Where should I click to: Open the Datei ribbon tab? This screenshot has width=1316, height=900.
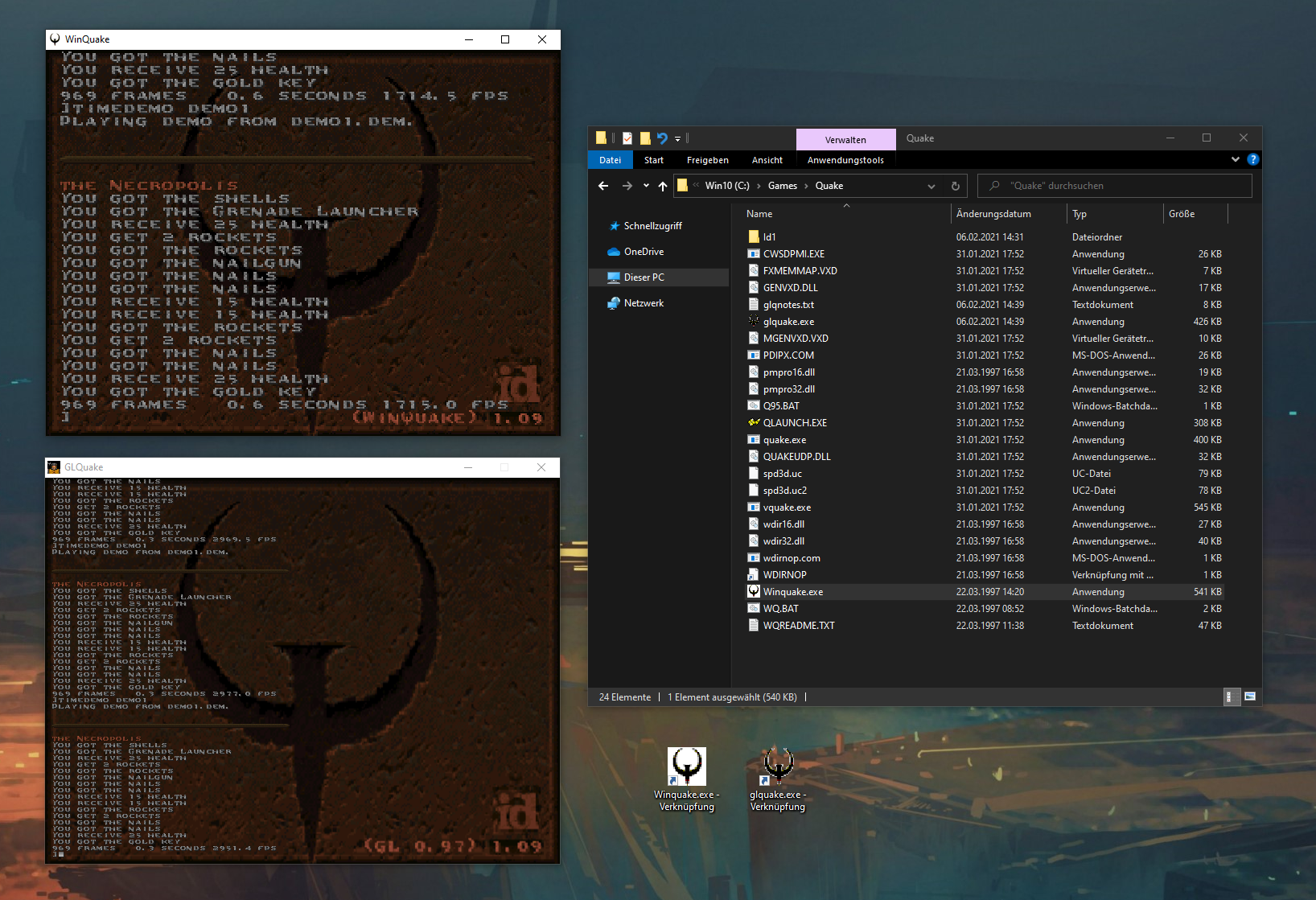[x=611, y=160]
